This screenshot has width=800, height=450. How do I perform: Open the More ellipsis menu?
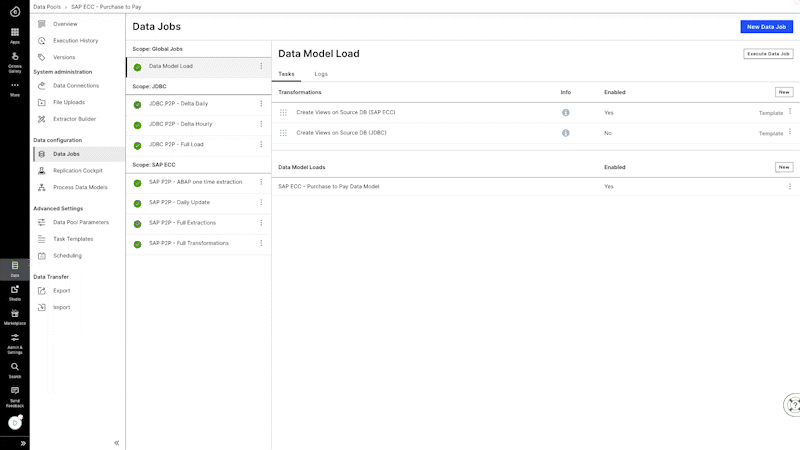[15, 89]
